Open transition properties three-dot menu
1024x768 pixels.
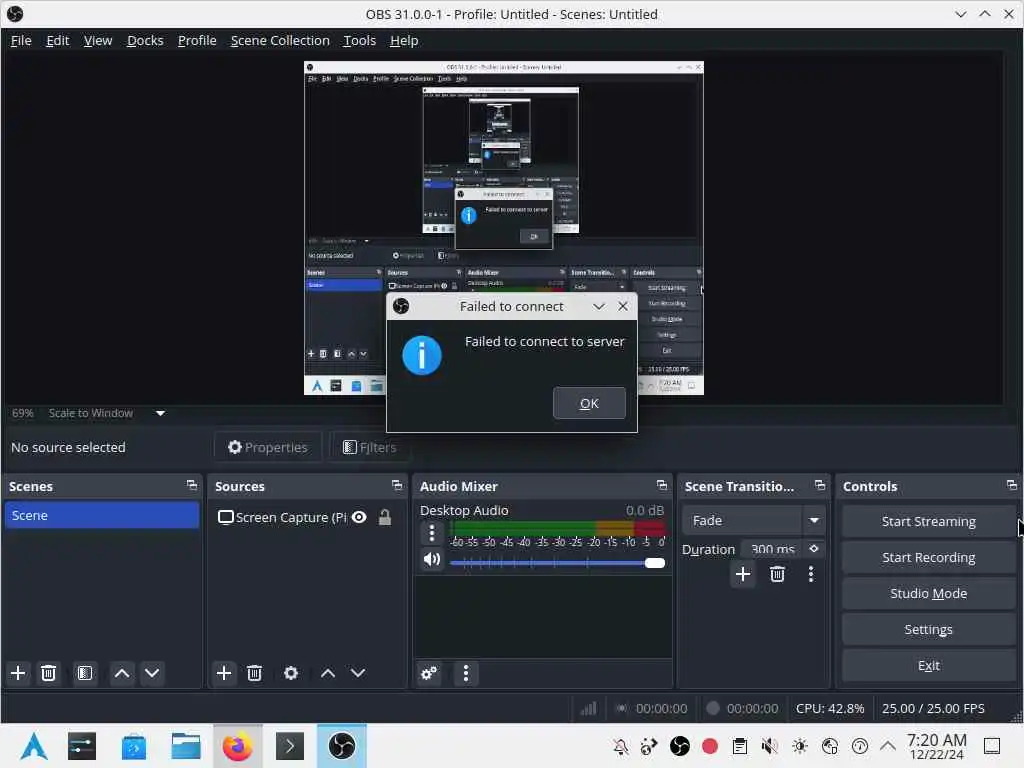coord(811,574)
